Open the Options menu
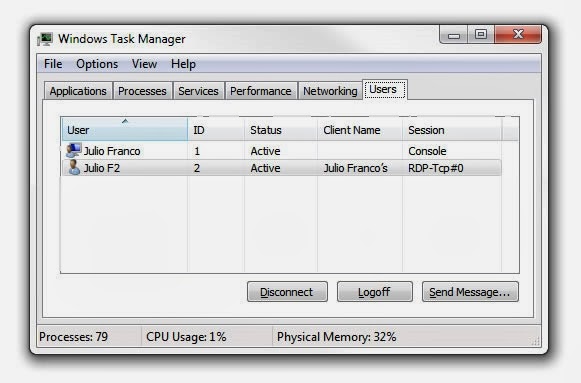581x383 pixels. tap(97, 64)
